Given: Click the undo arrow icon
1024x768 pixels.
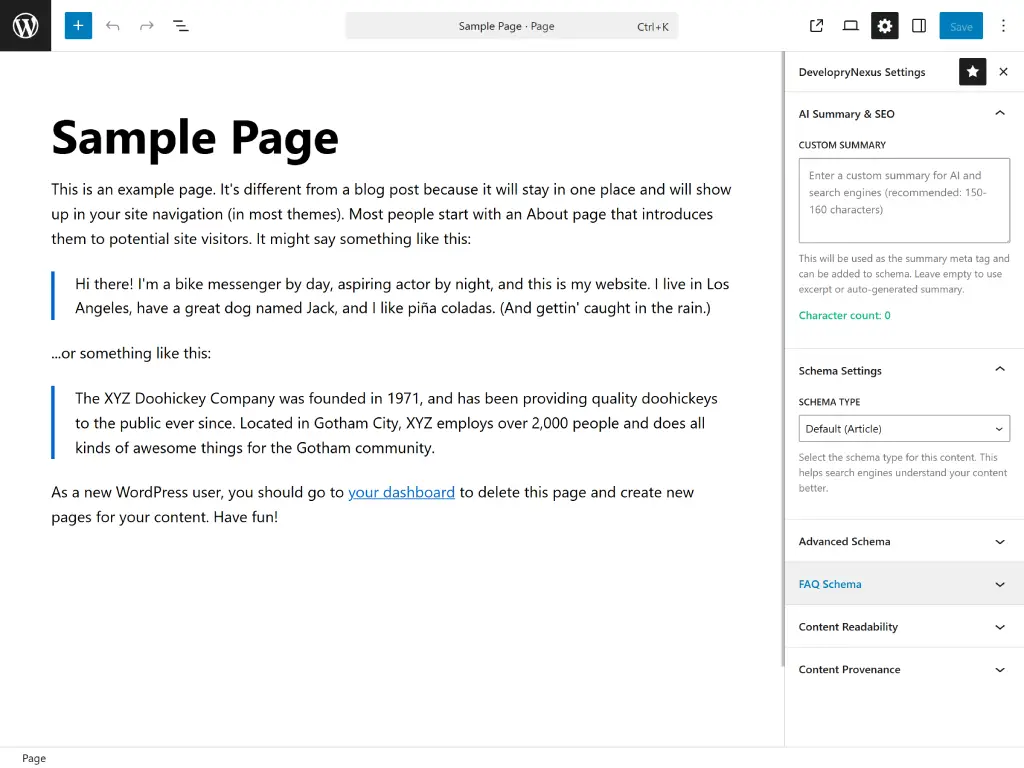Looking at the screenshot, I should [113, 26].
